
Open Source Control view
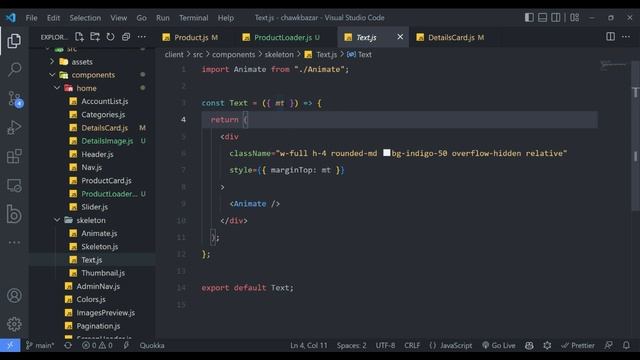(x=15, y=99)
